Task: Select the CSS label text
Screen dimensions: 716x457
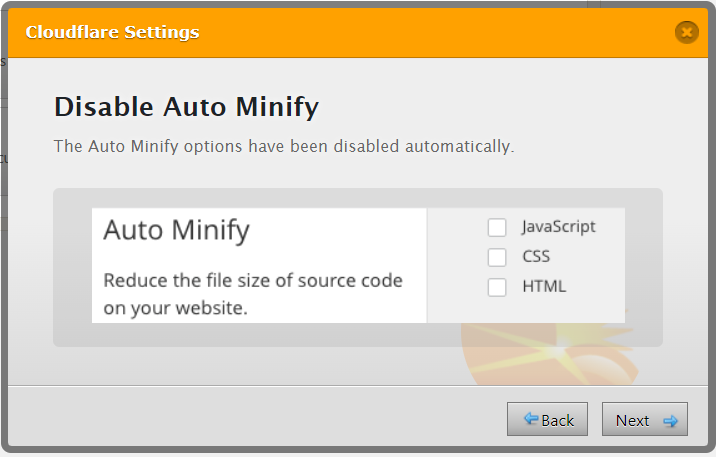Action: point(536,257)
